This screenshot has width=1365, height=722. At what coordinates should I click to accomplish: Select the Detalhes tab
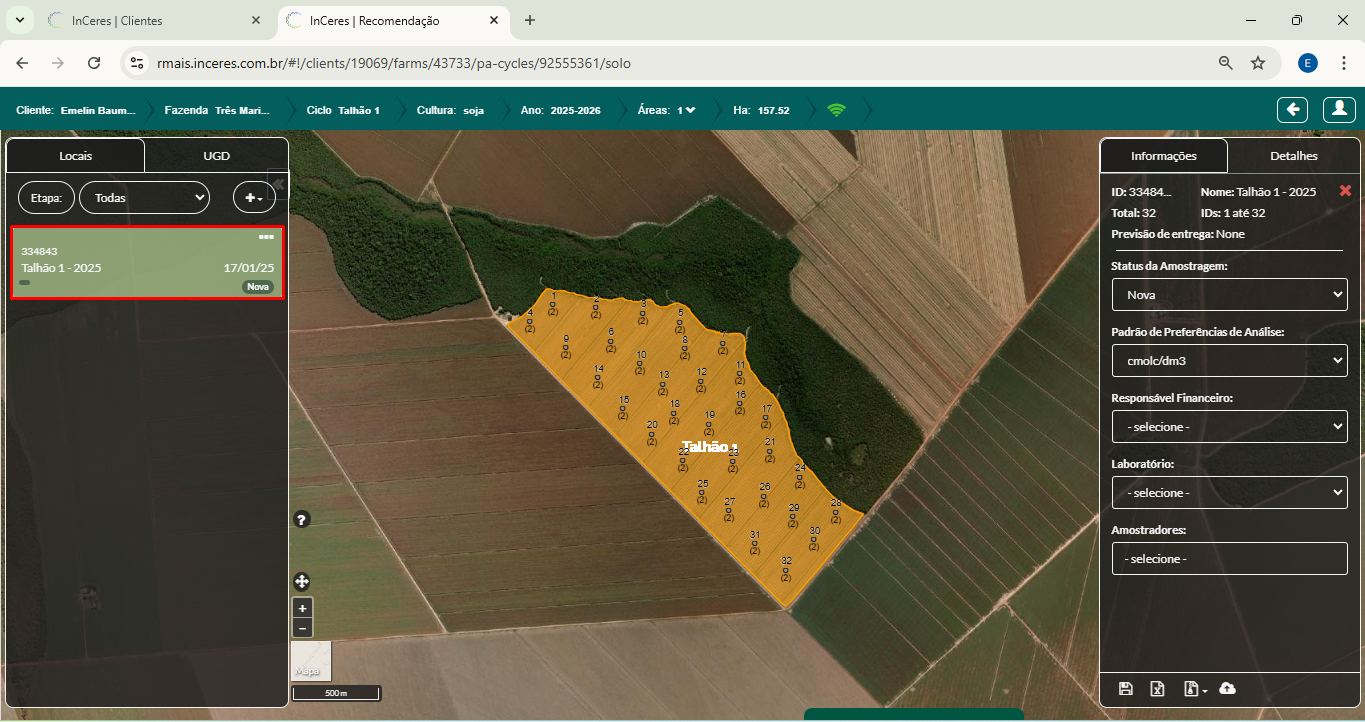click(1294, 156)
